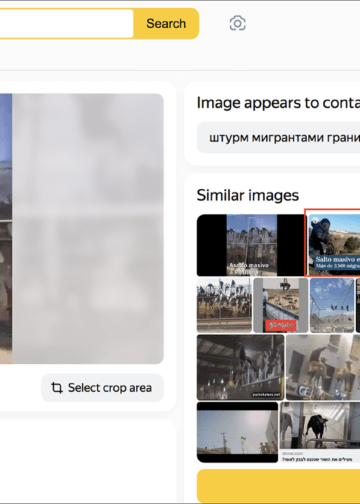Click the yellow Search button
The height and width of the screenshot is (504, 360).
coord(166,24)
